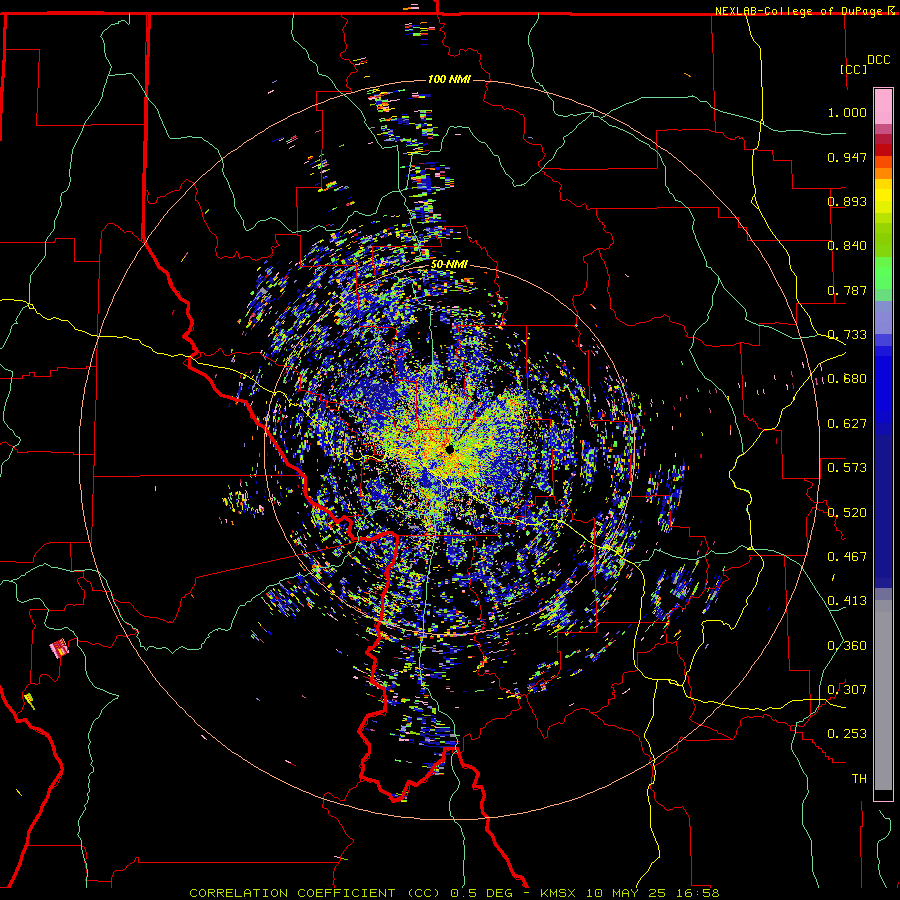Click the 0.413 scale value
The image size is (900, 900).
(x=847, y=601)
